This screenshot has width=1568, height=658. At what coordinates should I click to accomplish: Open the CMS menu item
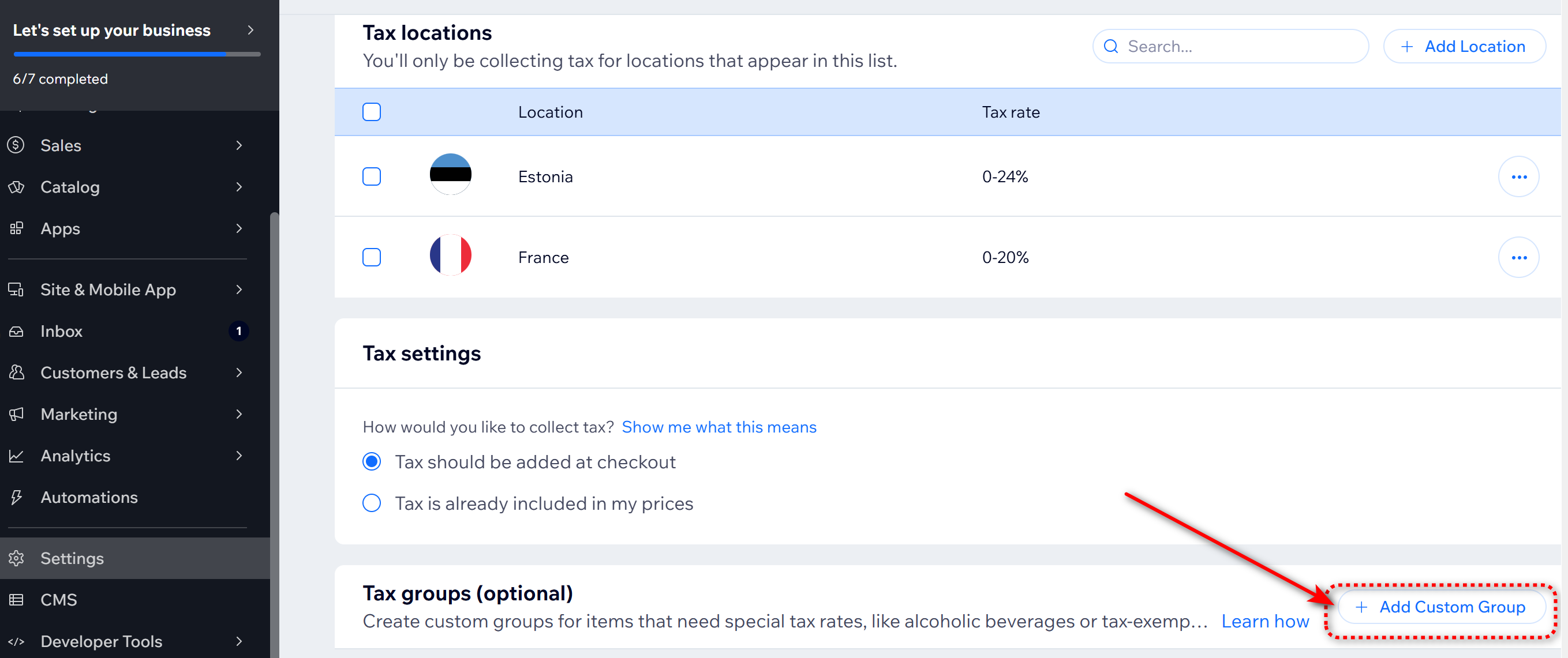(58, 600)
